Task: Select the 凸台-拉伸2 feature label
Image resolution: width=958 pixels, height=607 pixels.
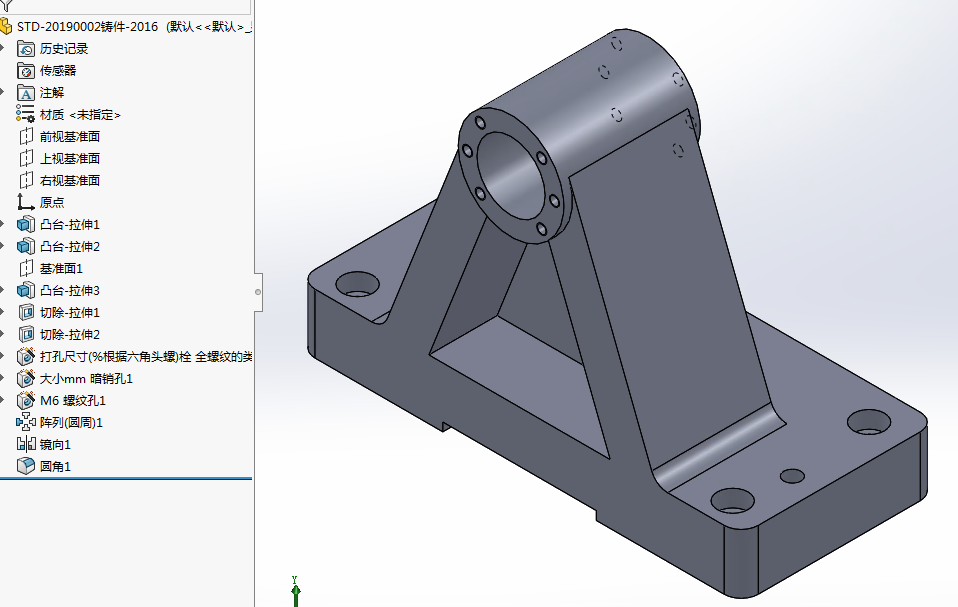Action: click(x=70, y=247)
